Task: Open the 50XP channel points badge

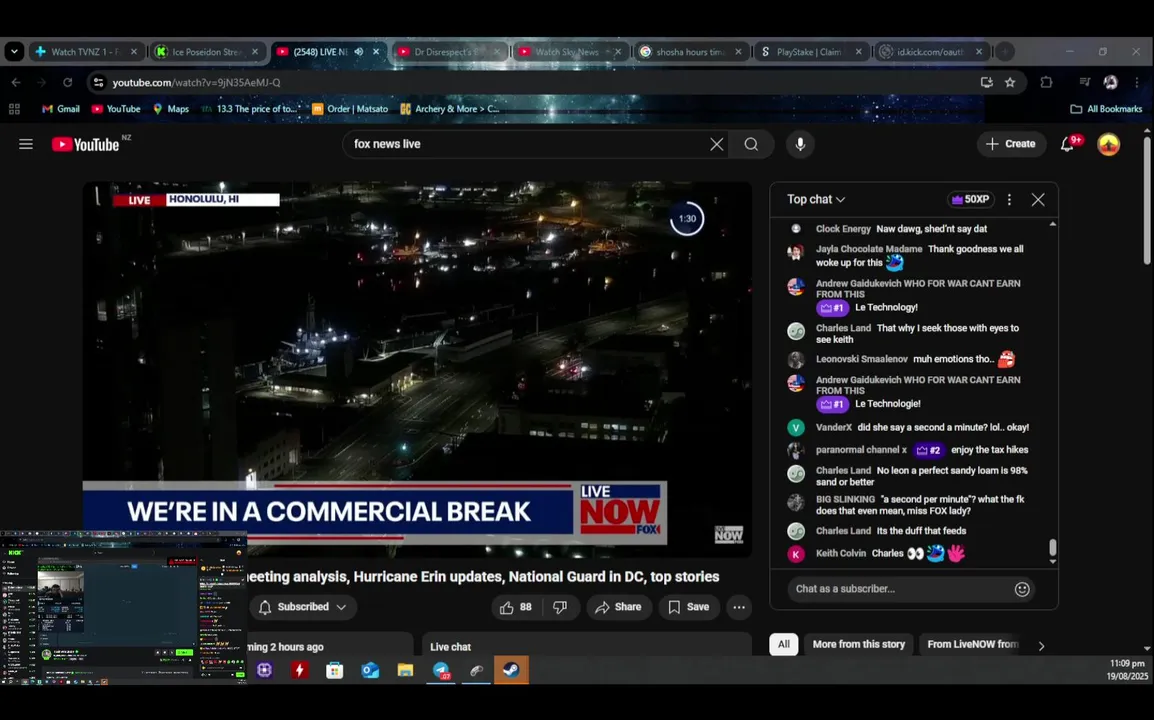Action: click(970, 200)
